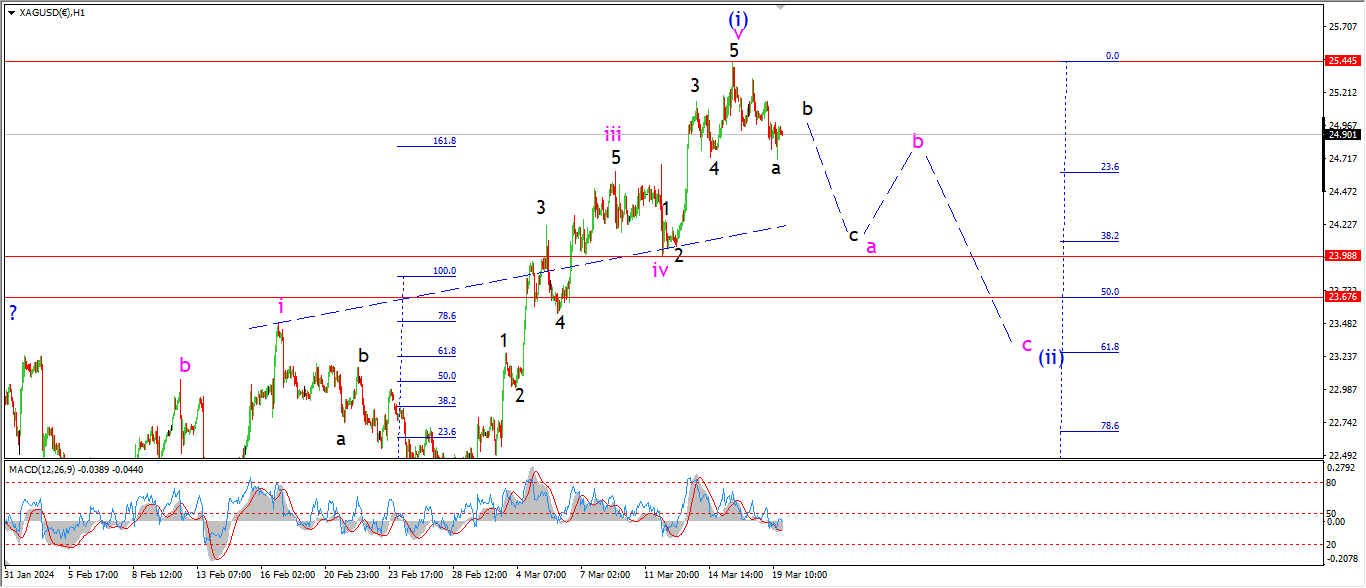Select the 161.8 Fibonacci level label
This screenshot has width=1366, height=588.
(444, 141)
